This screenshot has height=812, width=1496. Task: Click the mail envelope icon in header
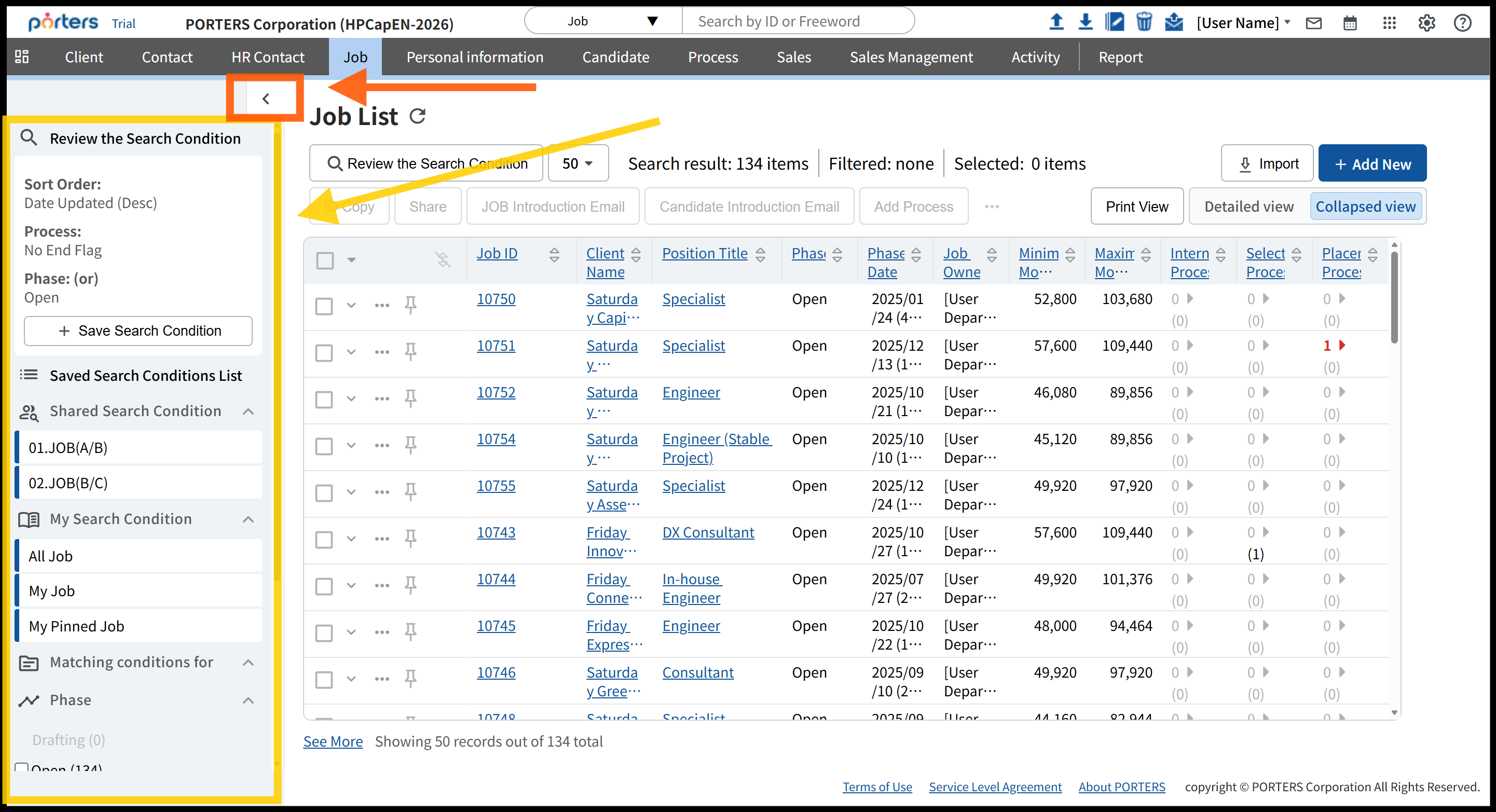[x=1314, y=23]
